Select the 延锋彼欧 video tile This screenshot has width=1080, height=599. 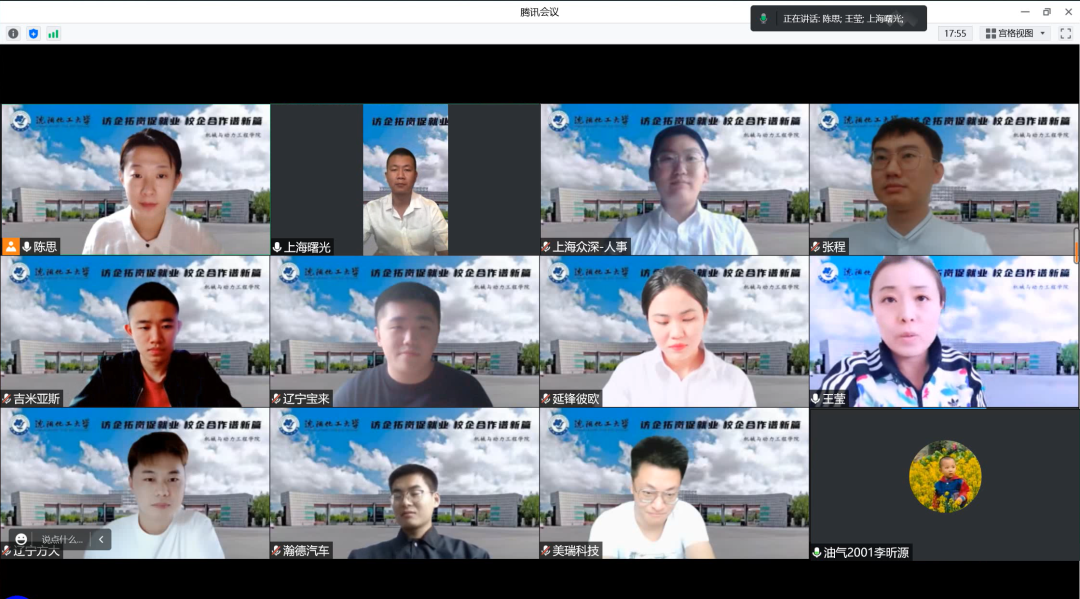674,330
